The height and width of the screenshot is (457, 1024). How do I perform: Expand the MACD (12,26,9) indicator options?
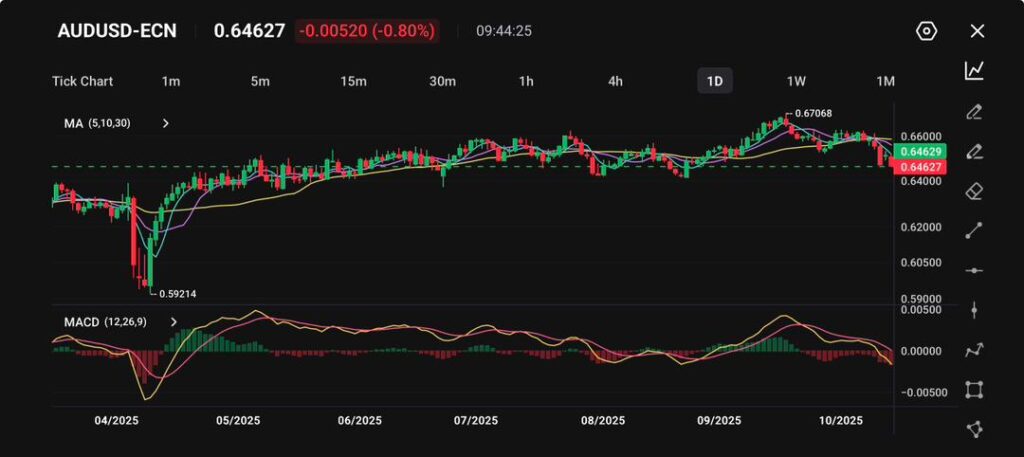(x=173, y=322)
